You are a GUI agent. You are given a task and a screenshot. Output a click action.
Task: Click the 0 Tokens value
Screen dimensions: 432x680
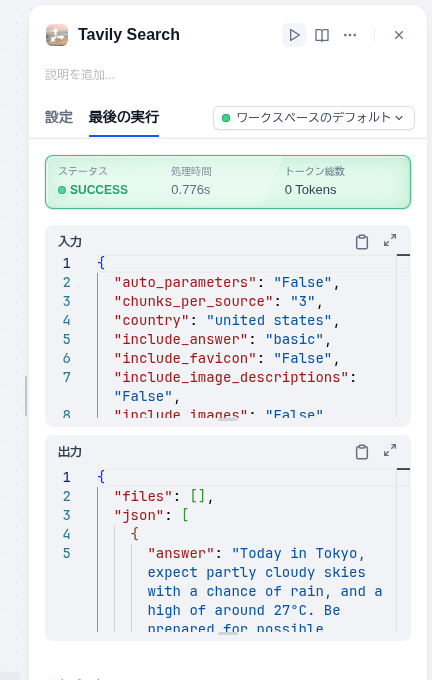(x=310, y=190)
